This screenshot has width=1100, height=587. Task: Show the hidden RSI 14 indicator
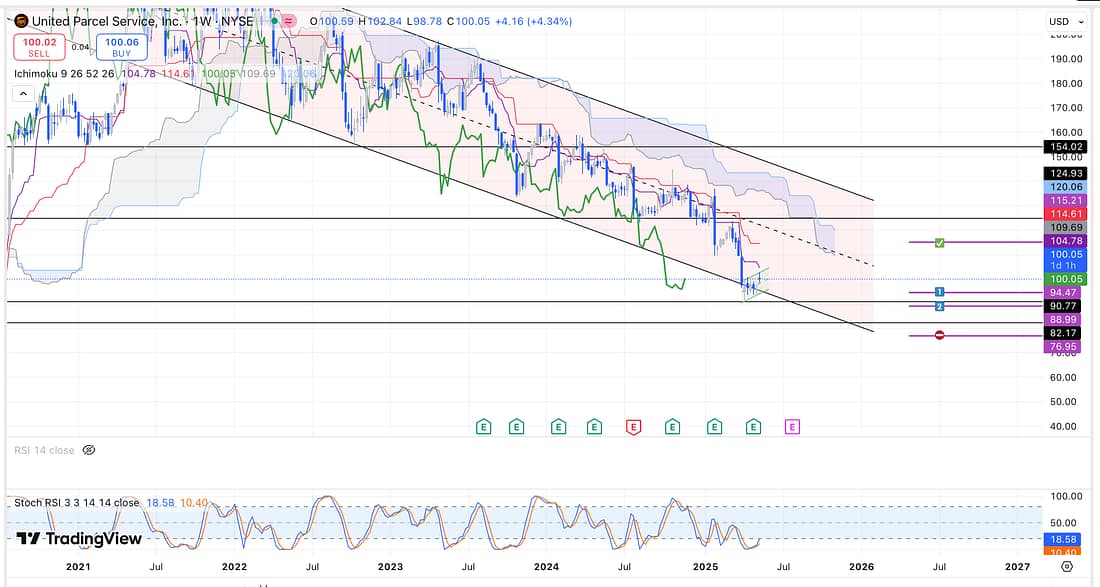(88, 450)
